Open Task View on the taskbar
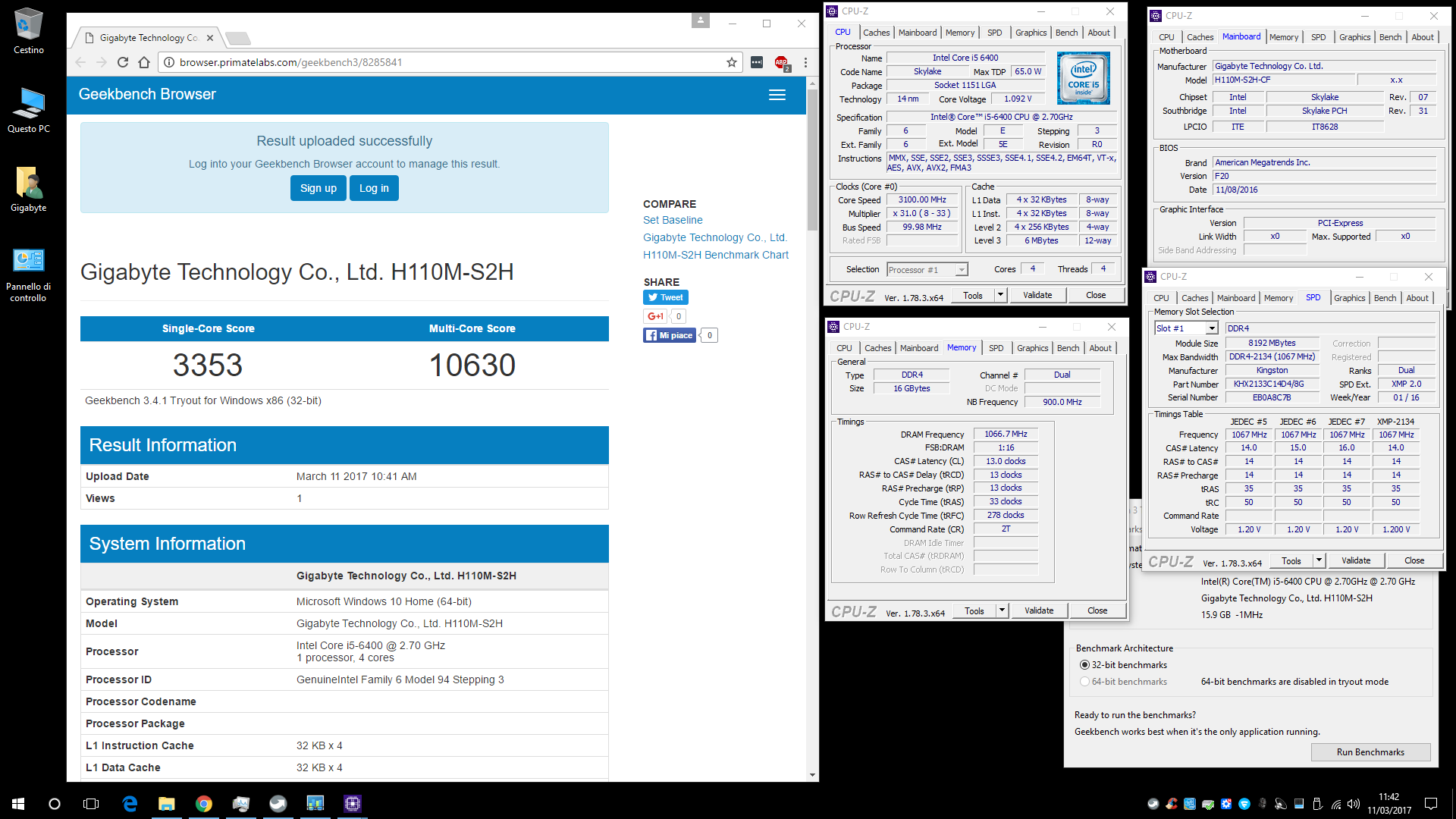 point(91,804)
